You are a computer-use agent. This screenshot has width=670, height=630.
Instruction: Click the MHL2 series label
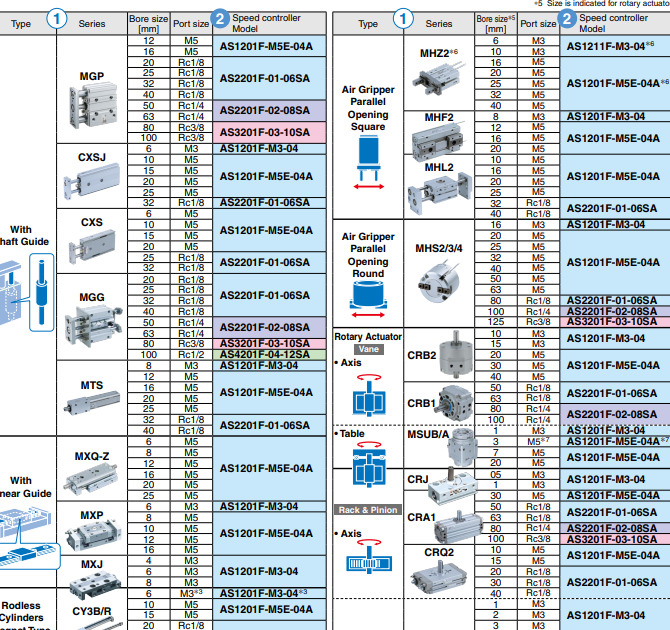tap(438, 167)
